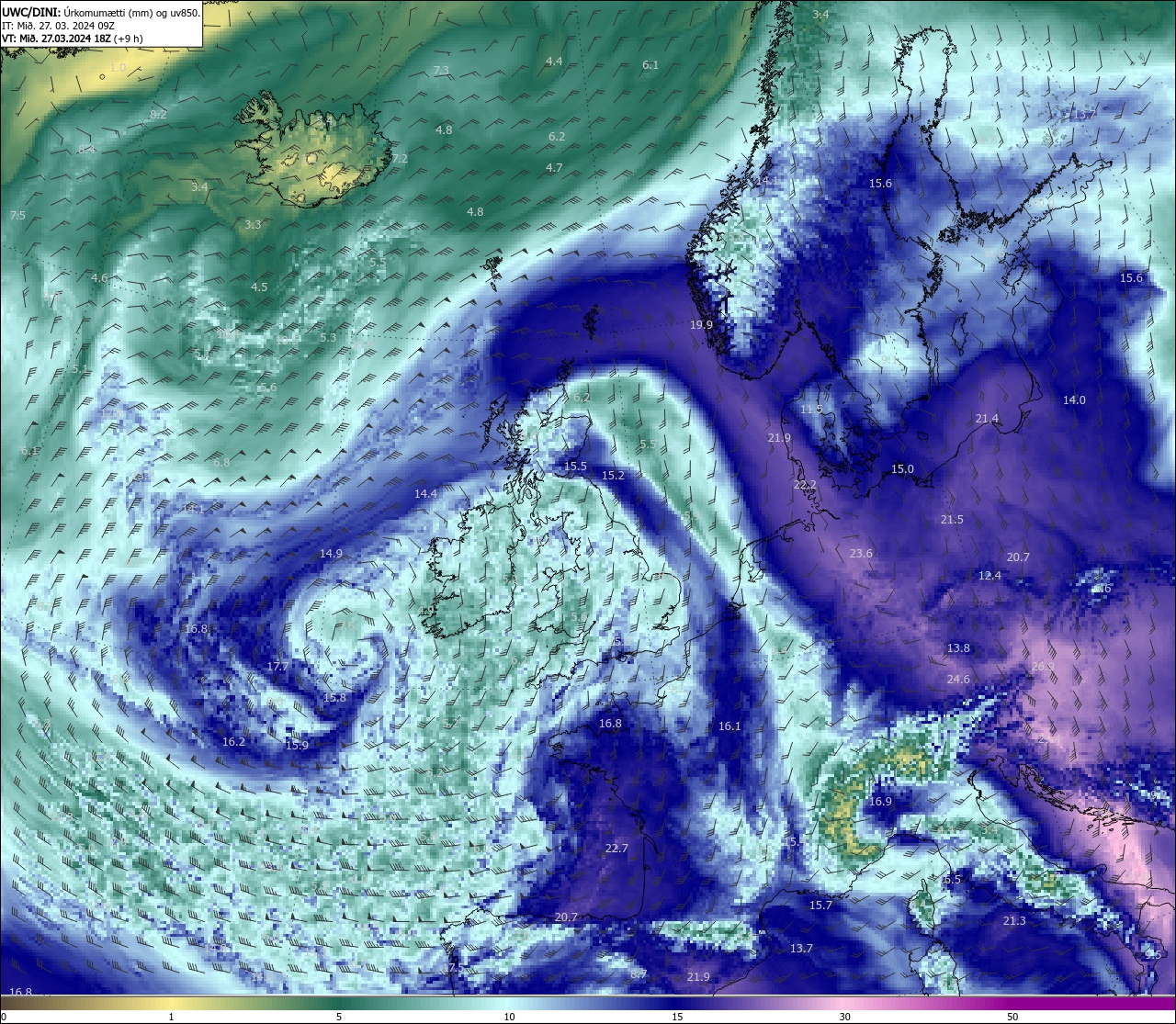Click the 15.0 value label
Image resolution: width=1176 pixels, height=1024 pixels.
902,469
